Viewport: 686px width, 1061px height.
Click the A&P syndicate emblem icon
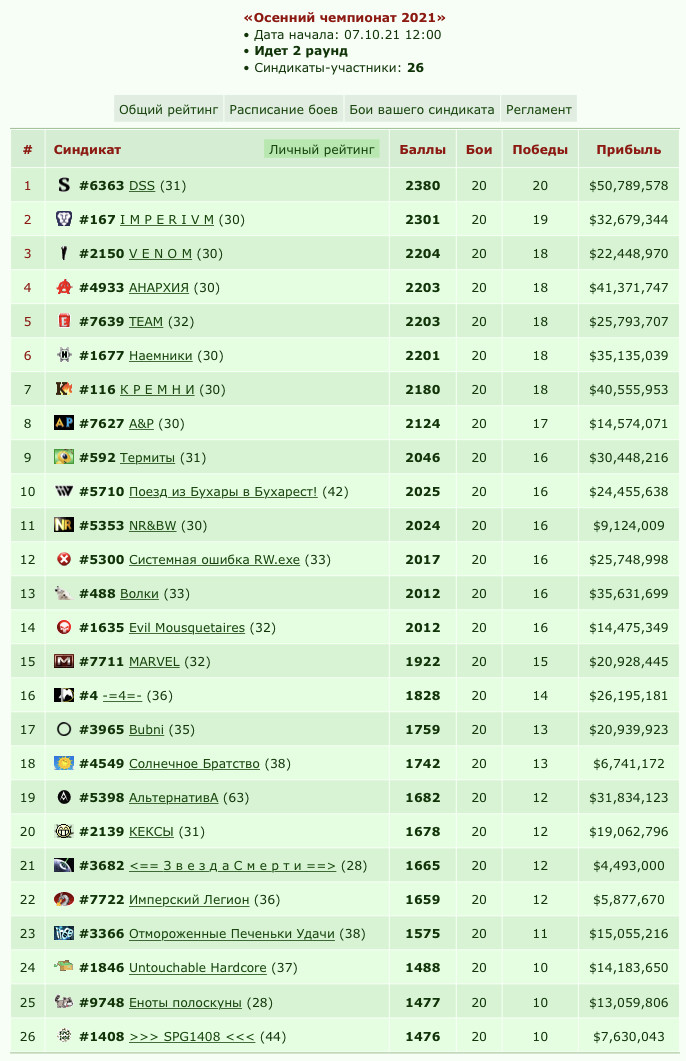point(64,423)
